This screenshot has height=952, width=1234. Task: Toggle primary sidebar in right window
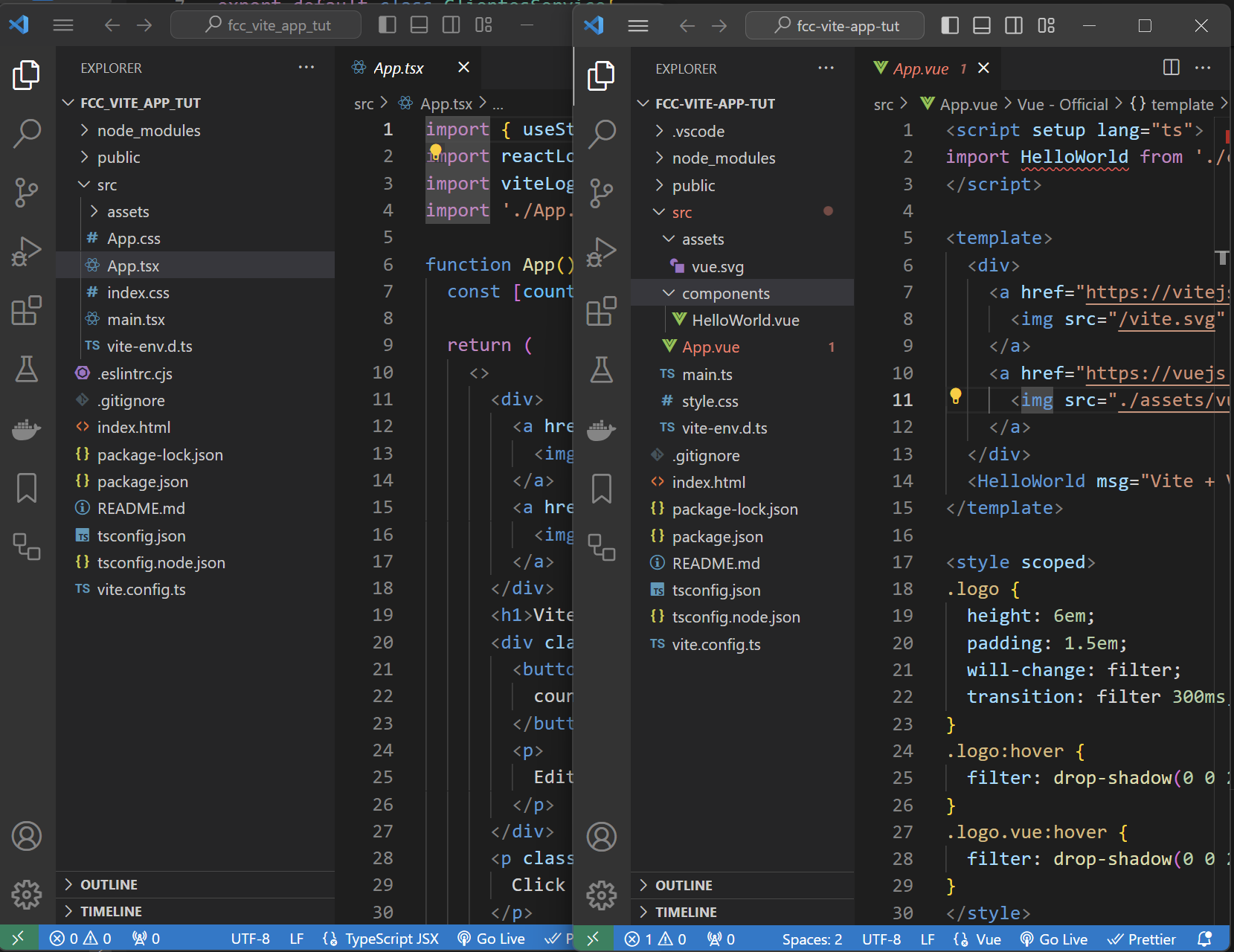(950, 26)
